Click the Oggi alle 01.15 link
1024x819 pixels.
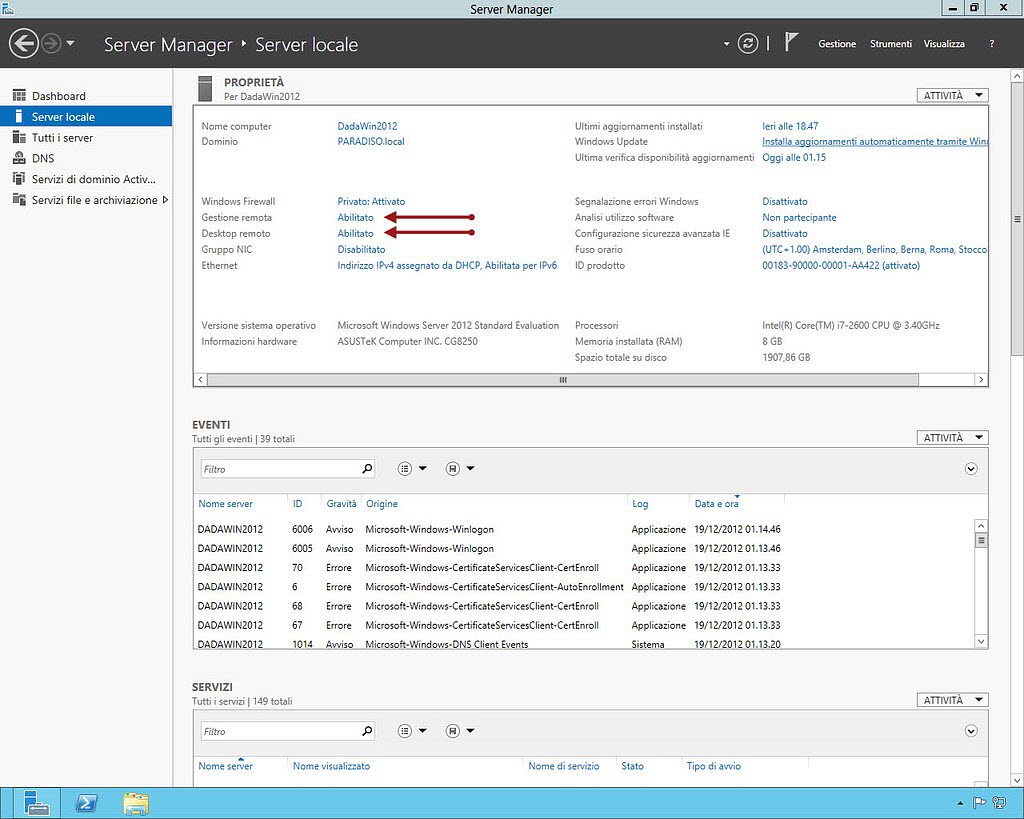coord(794,157)
